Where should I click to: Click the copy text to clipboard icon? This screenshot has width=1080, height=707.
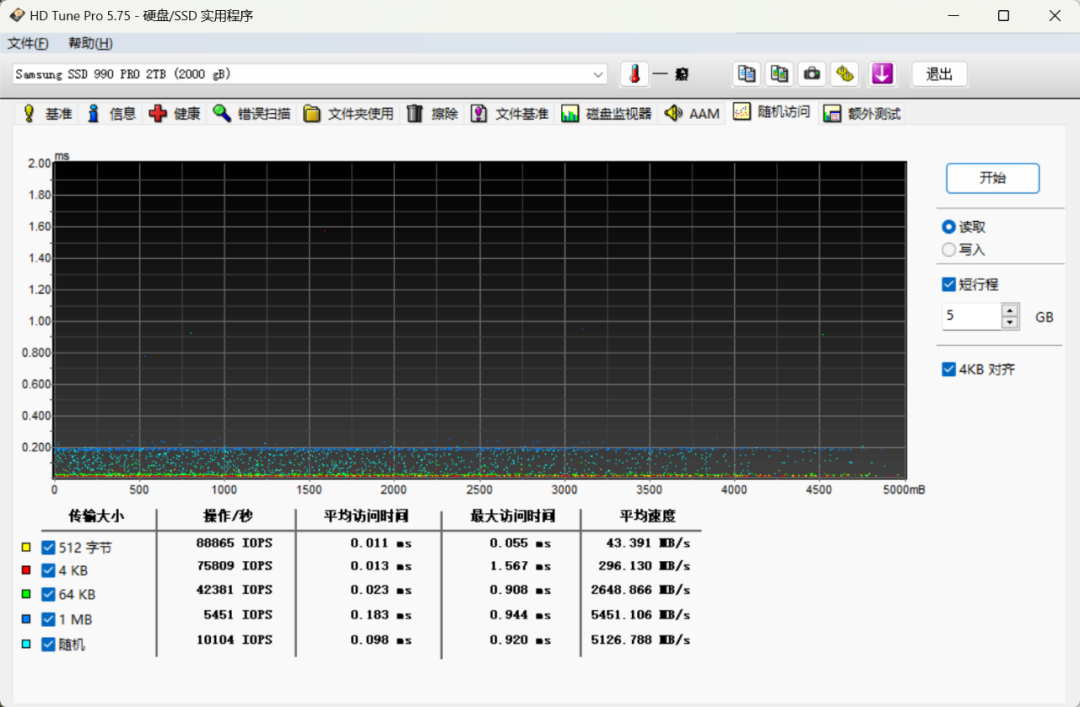coord(746,74)
